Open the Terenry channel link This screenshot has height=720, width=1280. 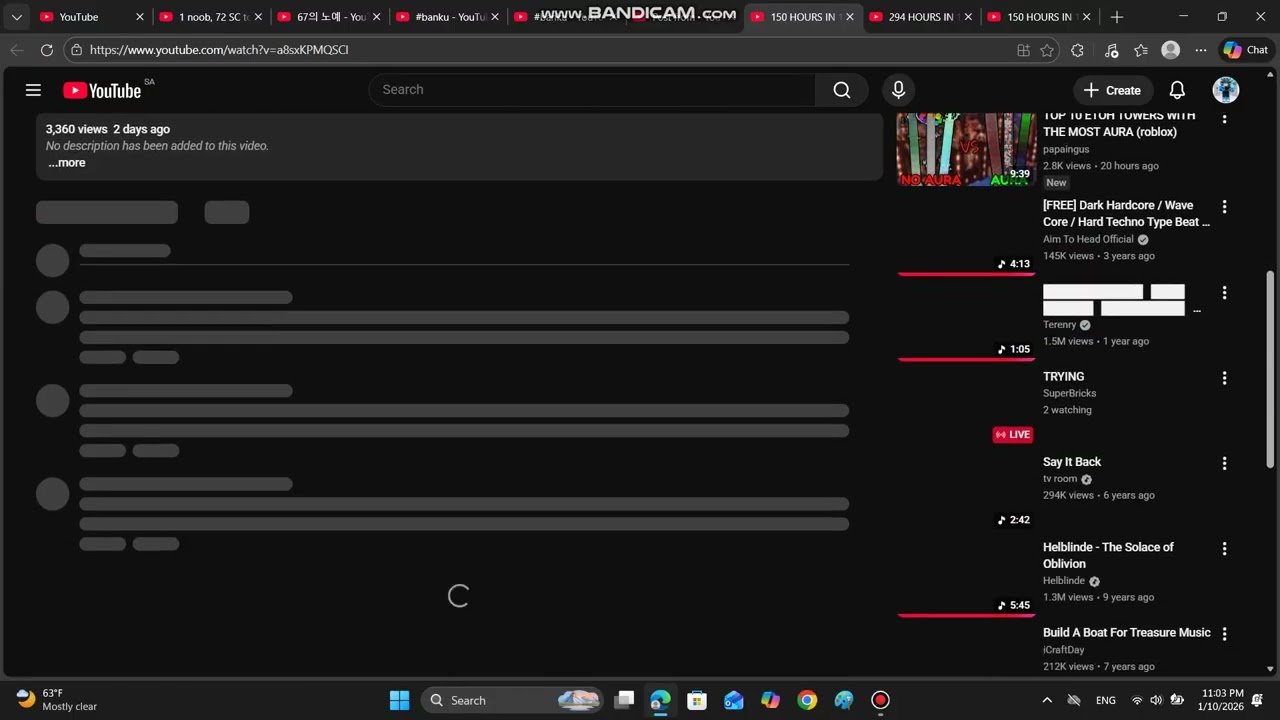(x=1059, y=325)
